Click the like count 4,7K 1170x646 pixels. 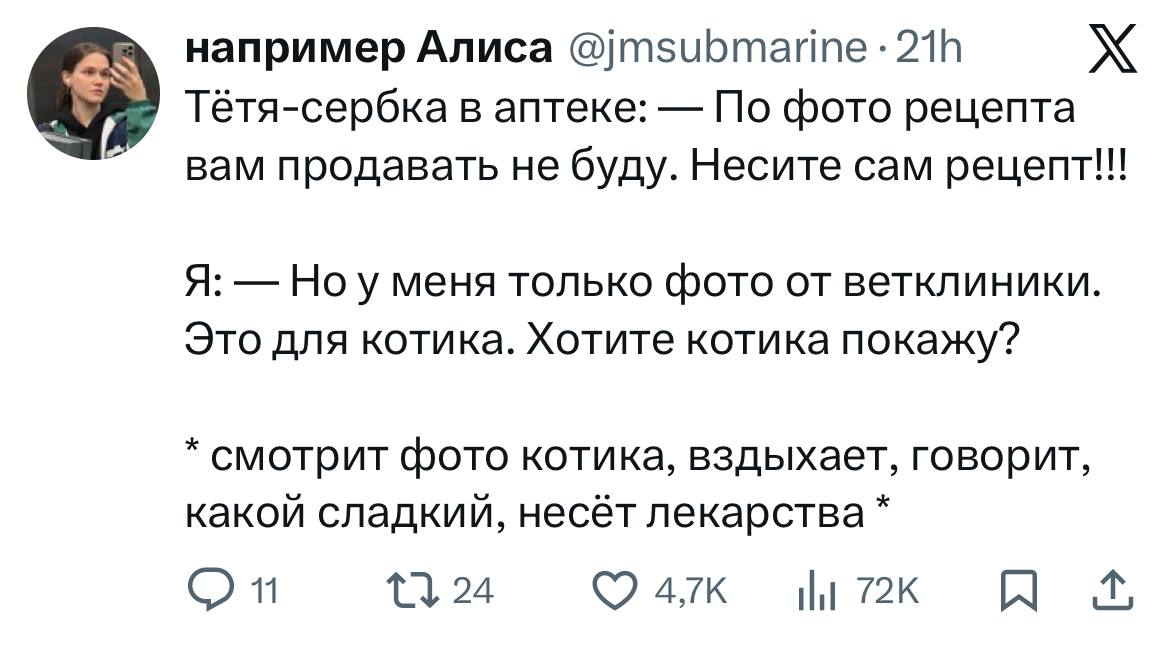pyautogui.click(x=690, y=593)
